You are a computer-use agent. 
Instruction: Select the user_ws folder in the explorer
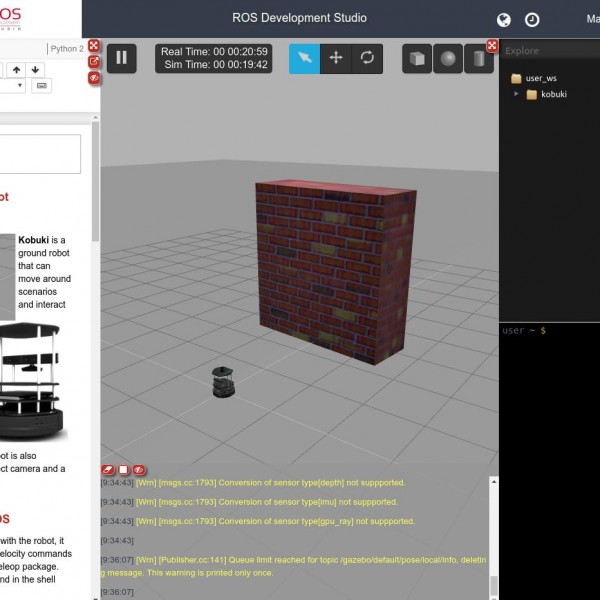534,78
